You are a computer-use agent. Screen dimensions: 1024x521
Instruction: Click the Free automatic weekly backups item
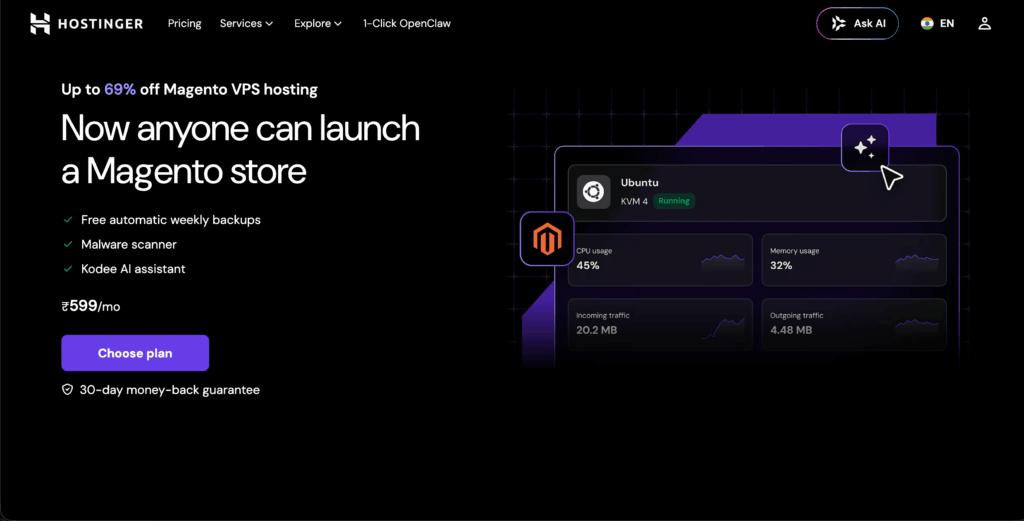tap(170, 220)
